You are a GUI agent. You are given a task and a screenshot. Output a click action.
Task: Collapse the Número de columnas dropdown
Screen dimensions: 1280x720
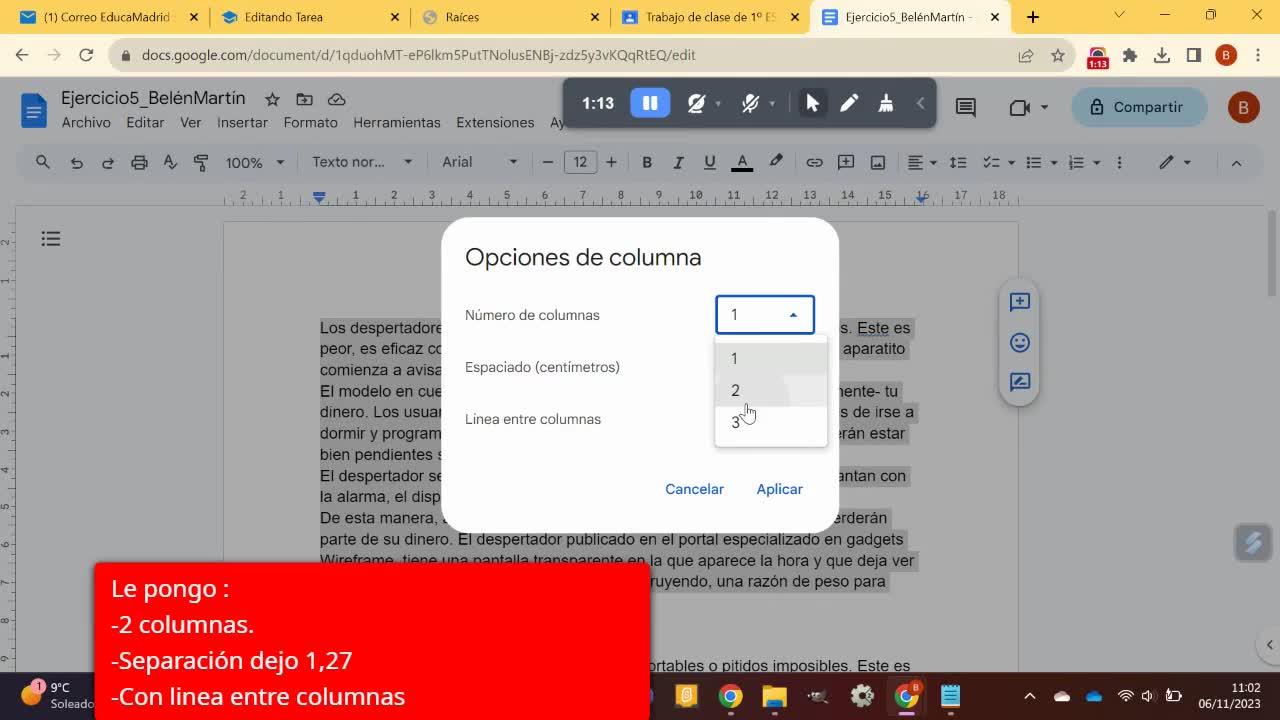[765, 315]
